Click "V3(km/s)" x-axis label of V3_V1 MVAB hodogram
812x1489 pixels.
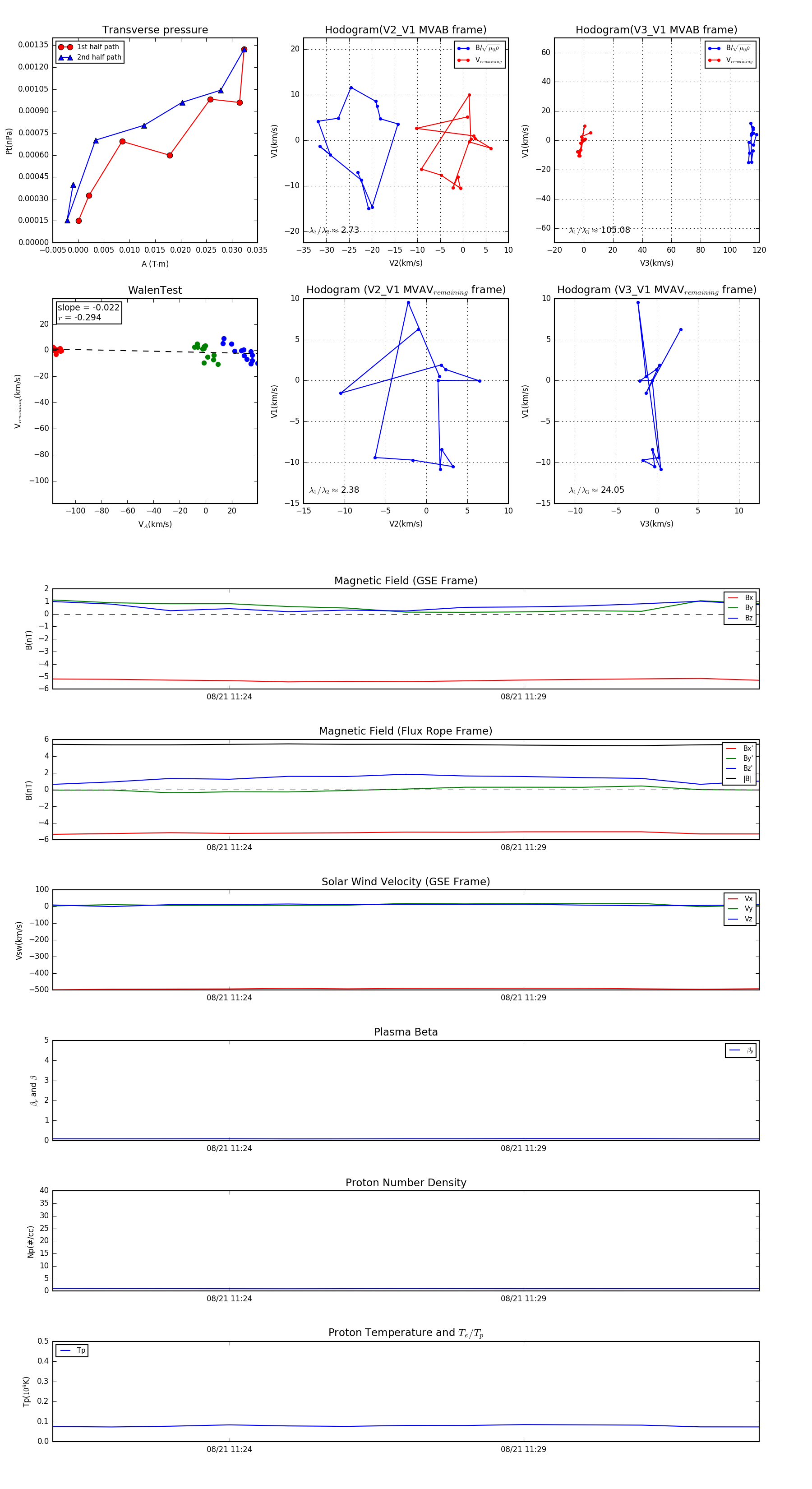coord(656,264)
